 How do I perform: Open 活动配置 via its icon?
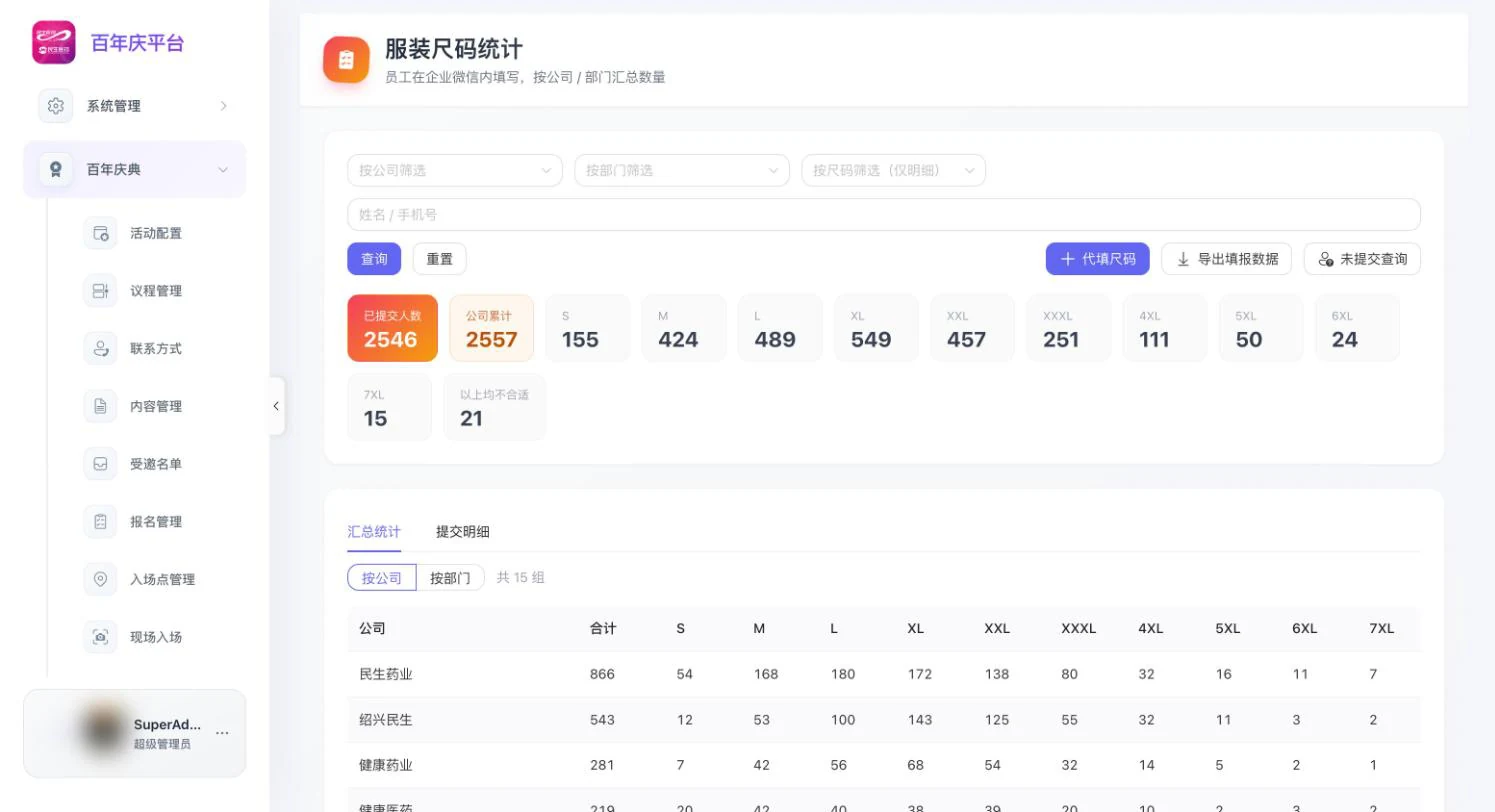click(100, 233)
